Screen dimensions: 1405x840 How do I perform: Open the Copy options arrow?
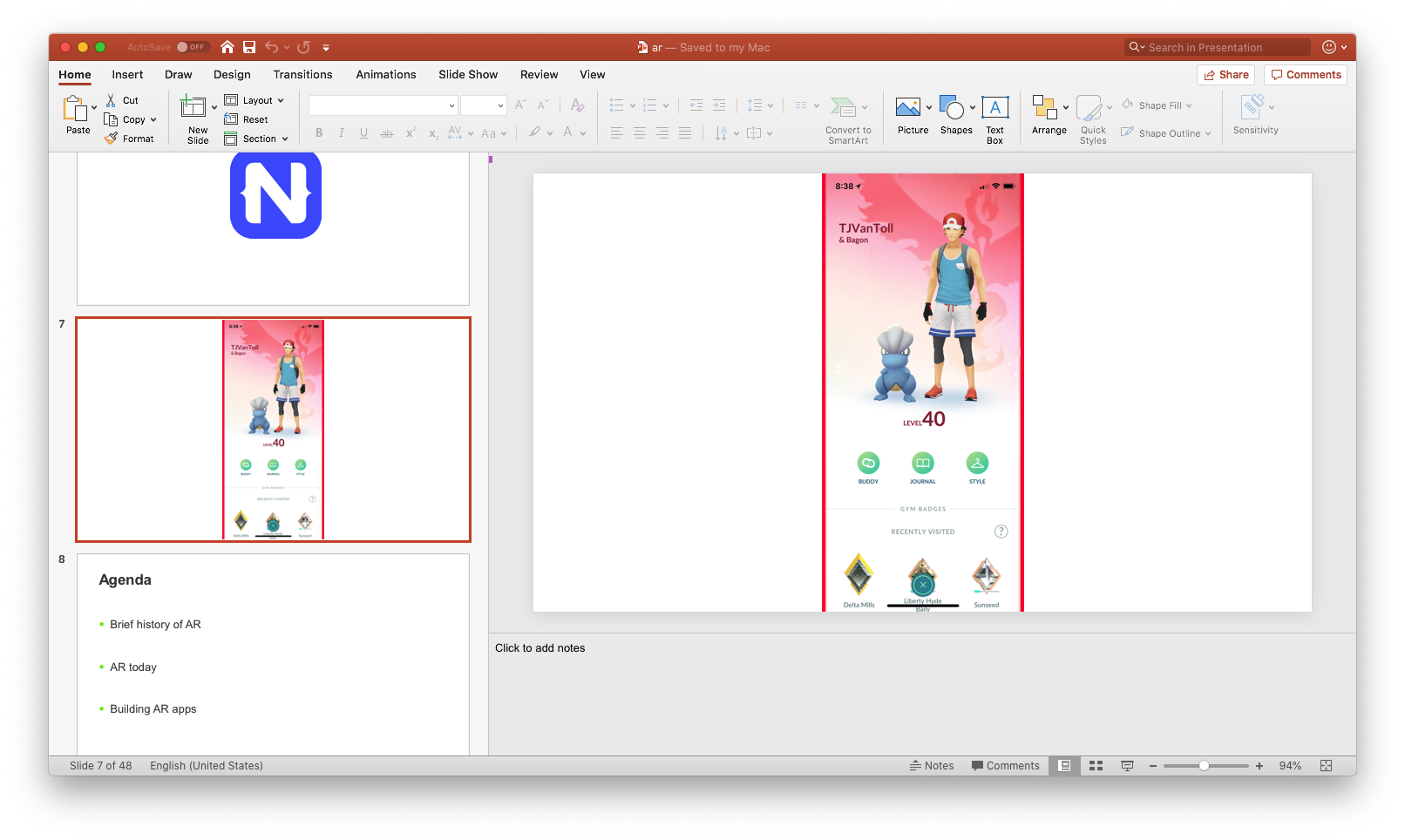153,119
